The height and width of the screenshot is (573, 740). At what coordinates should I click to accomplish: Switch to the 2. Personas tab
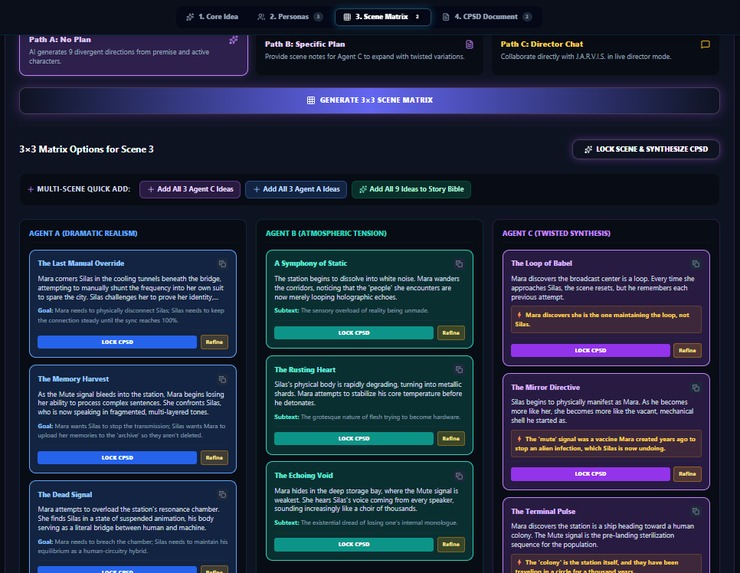coord(290,17)
